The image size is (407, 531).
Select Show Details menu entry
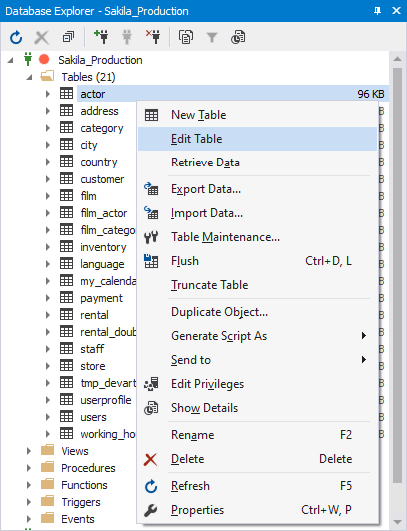[257, 408]
